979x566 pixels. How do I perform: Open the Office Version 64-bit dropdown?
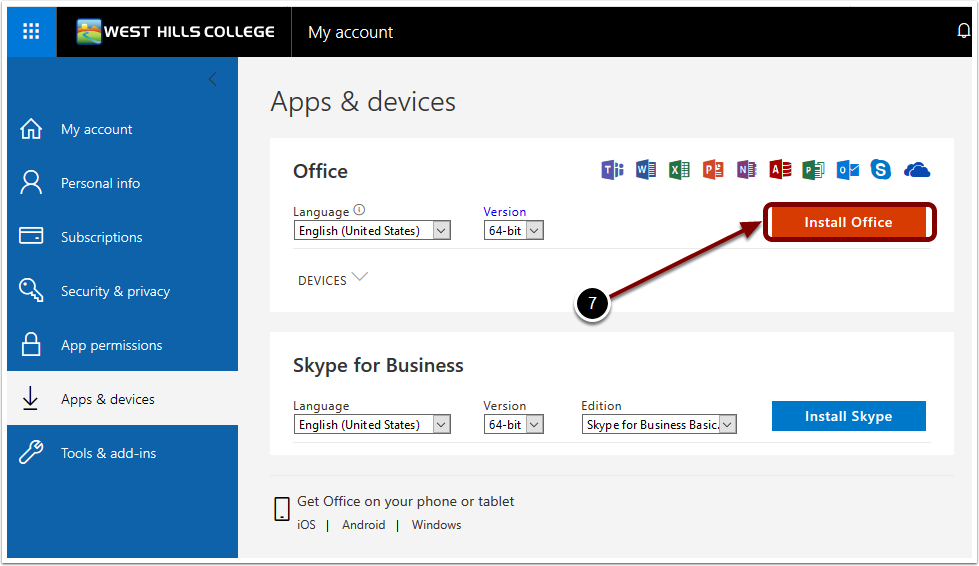[513, 230]
